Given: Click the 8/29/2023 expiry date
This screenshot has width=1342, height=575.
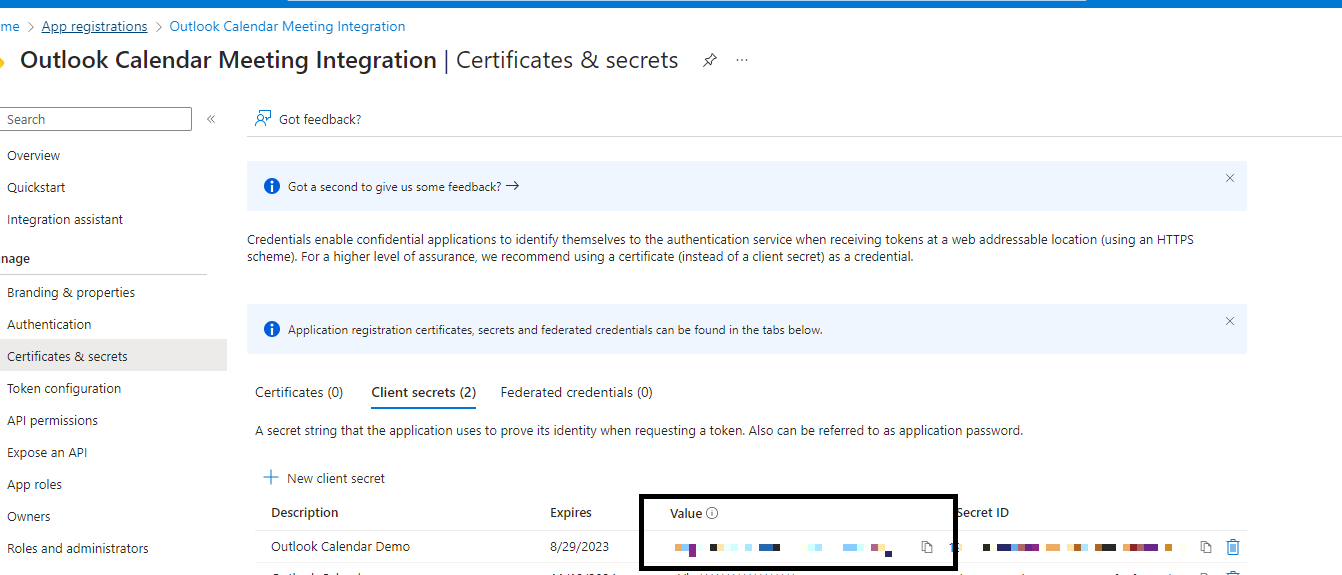Looking at the screenshot, I should (579, 547).
